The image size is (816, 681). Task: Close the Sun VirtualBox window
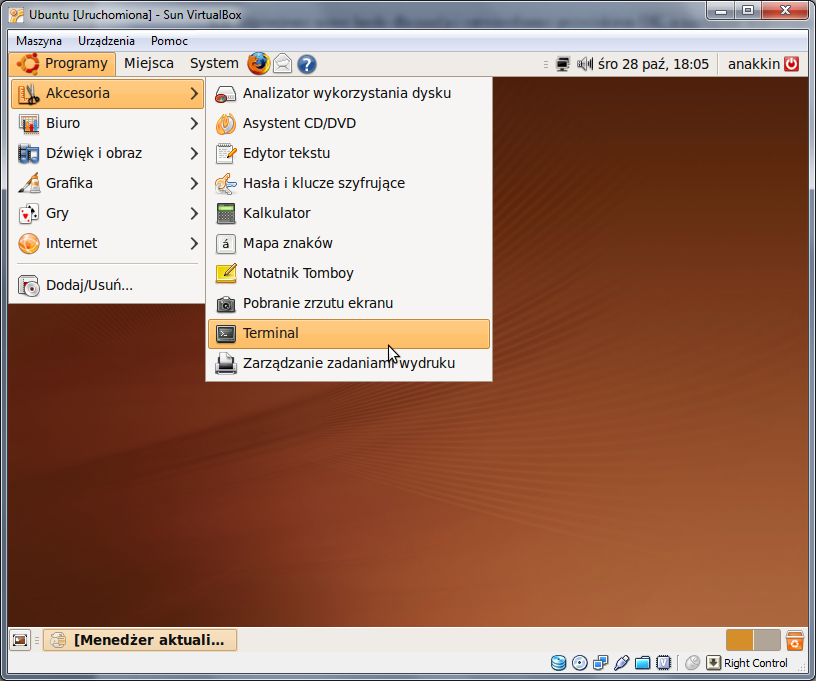coord(785,10)
